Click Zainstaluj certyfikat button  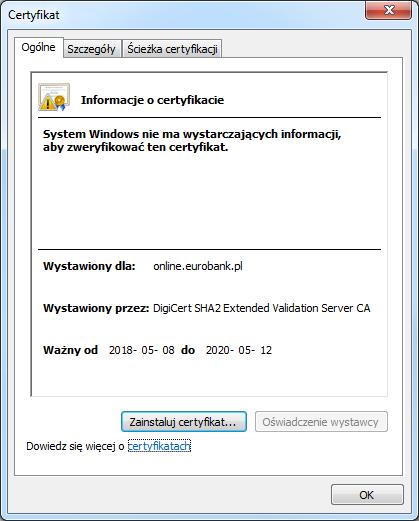[x=184, y=422]
